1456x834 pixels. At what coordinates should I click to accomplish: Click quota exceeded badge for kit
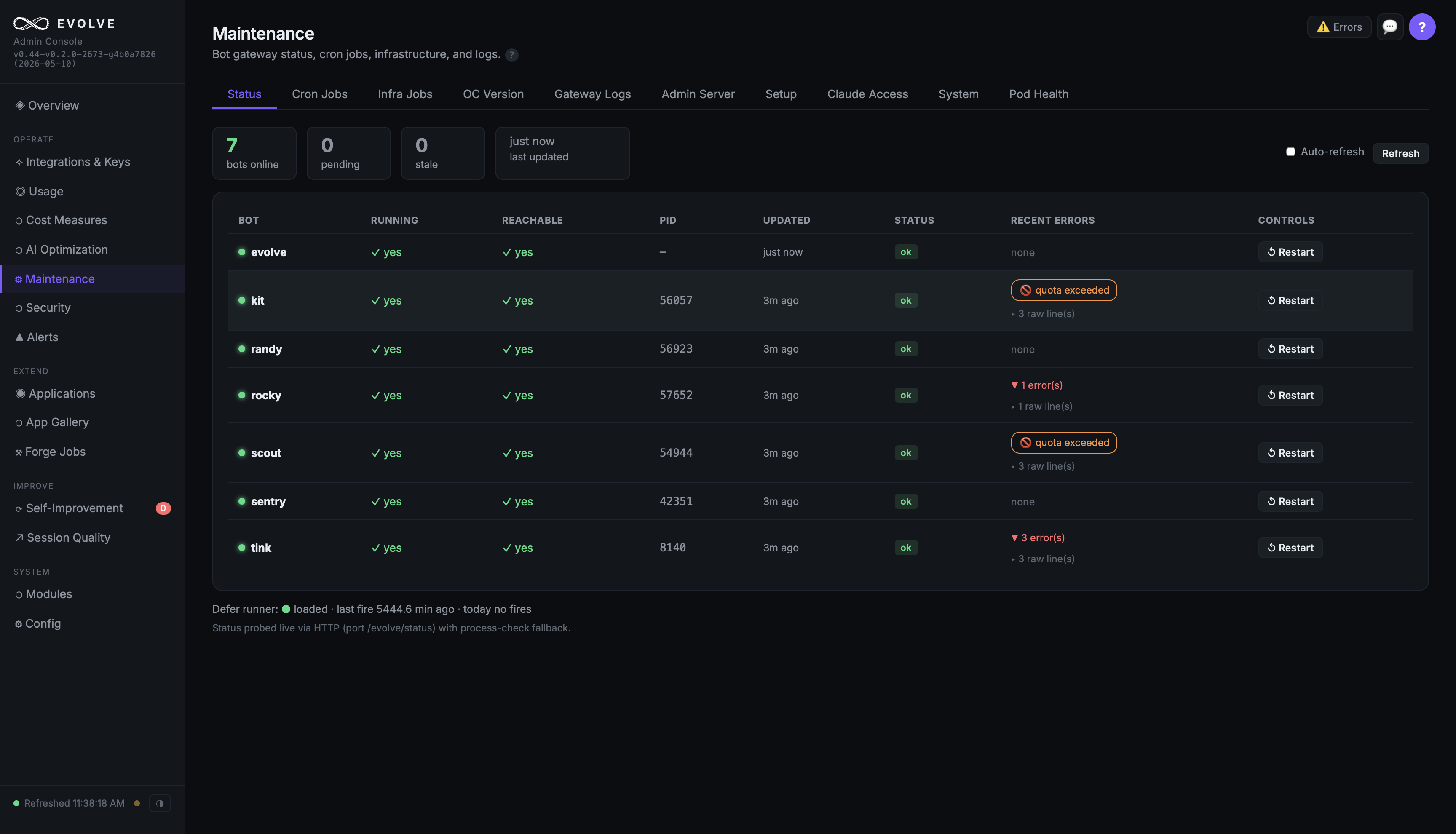click(x=1064, y=290)
